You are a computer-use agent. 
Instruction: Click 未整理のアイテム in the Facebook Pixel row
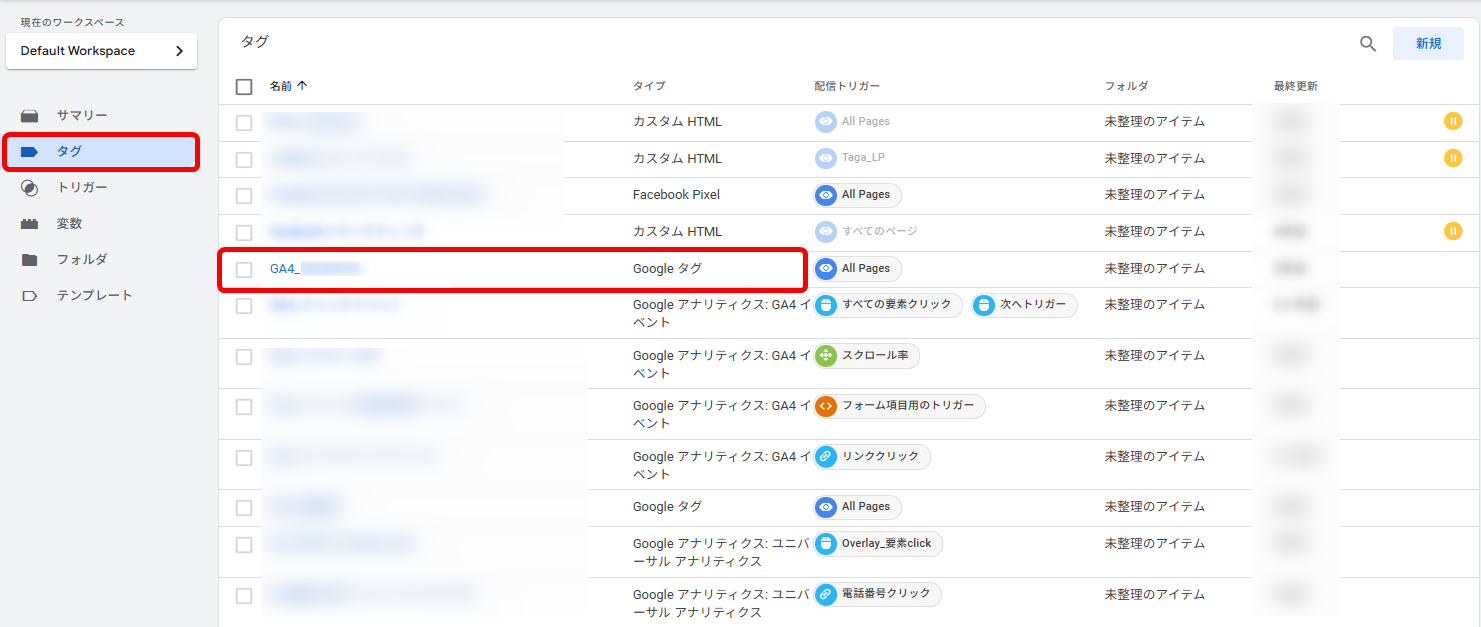pyautogui.click(x=1155, y=195)
